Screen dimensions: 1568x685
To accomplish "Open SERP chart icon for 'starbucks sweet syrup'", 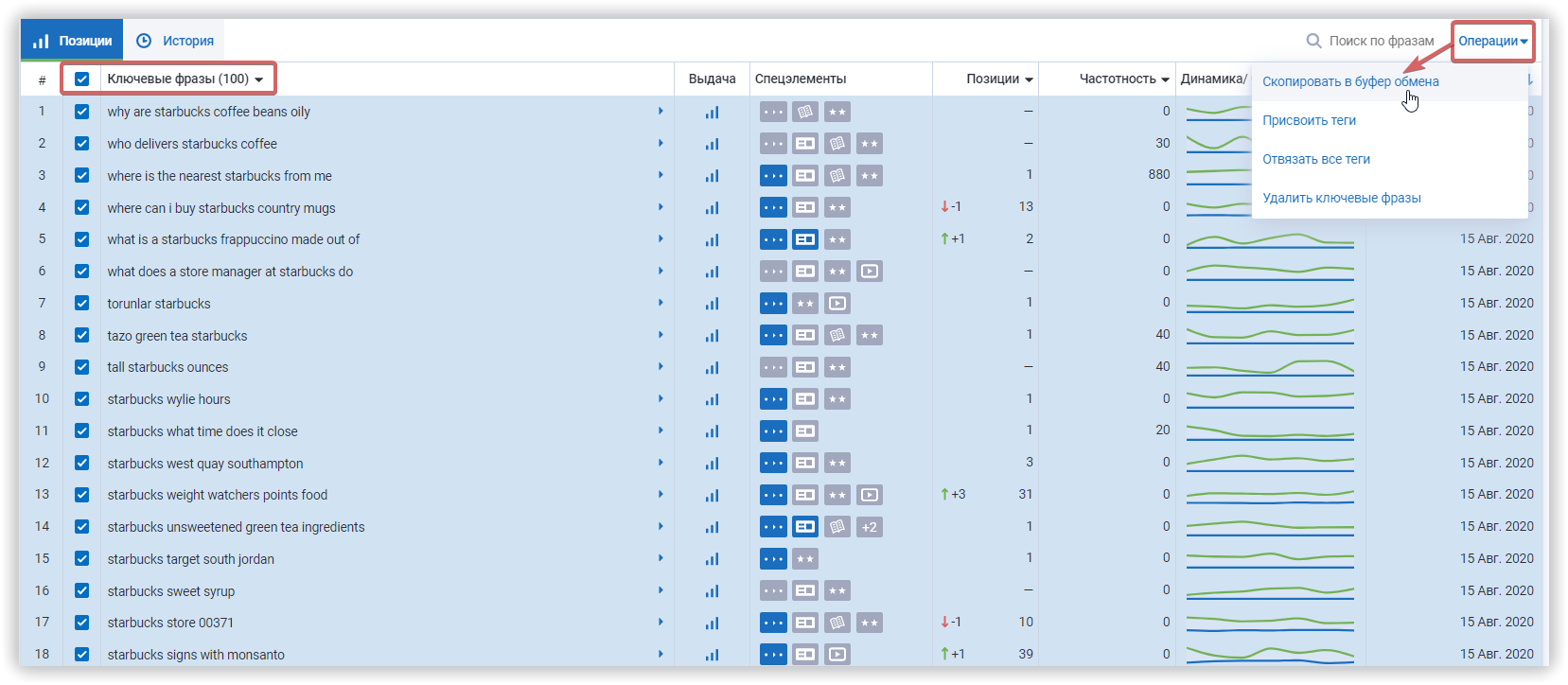I will pyautogui.click(x=712, y=591).
